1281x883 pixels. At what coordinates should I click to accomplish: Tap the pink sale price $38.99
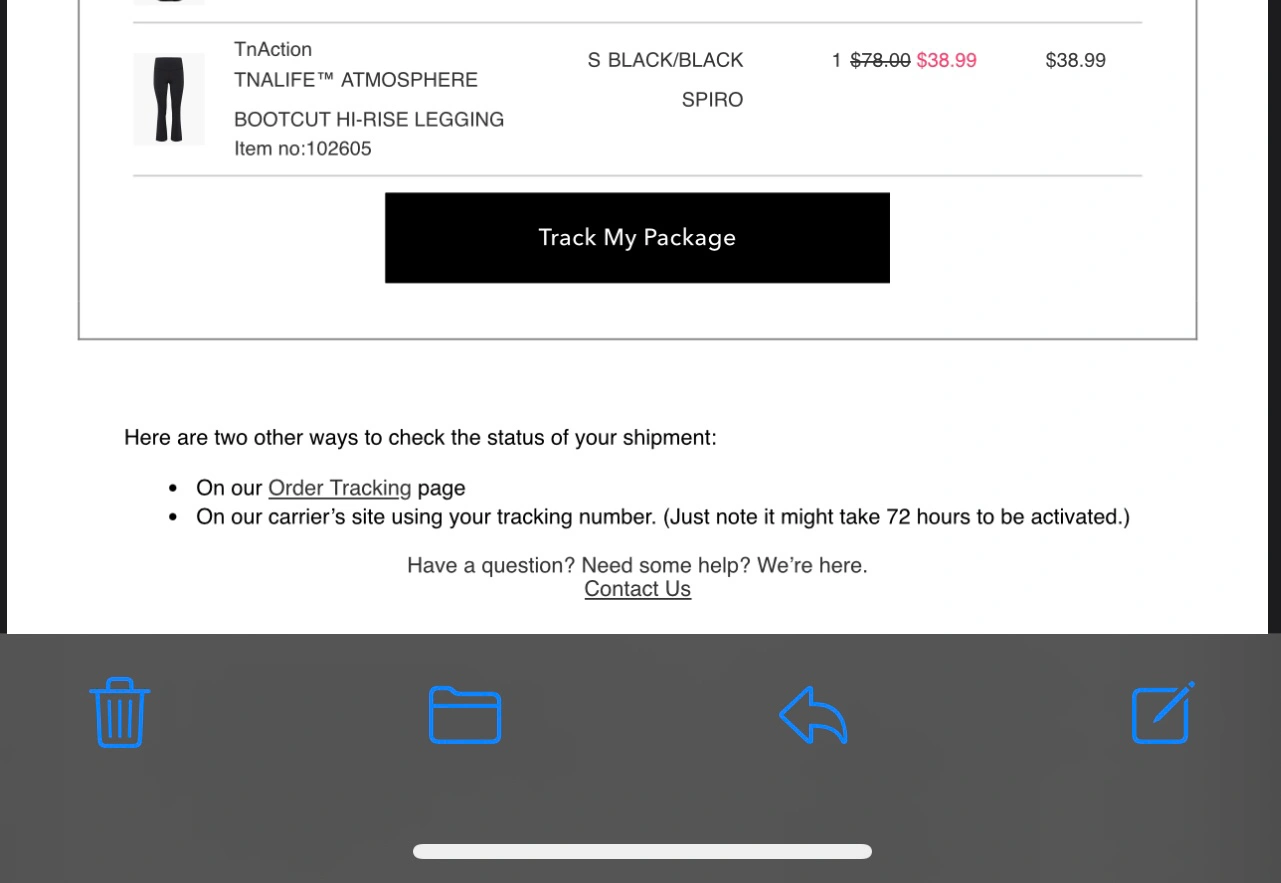[x=946, y=61]
